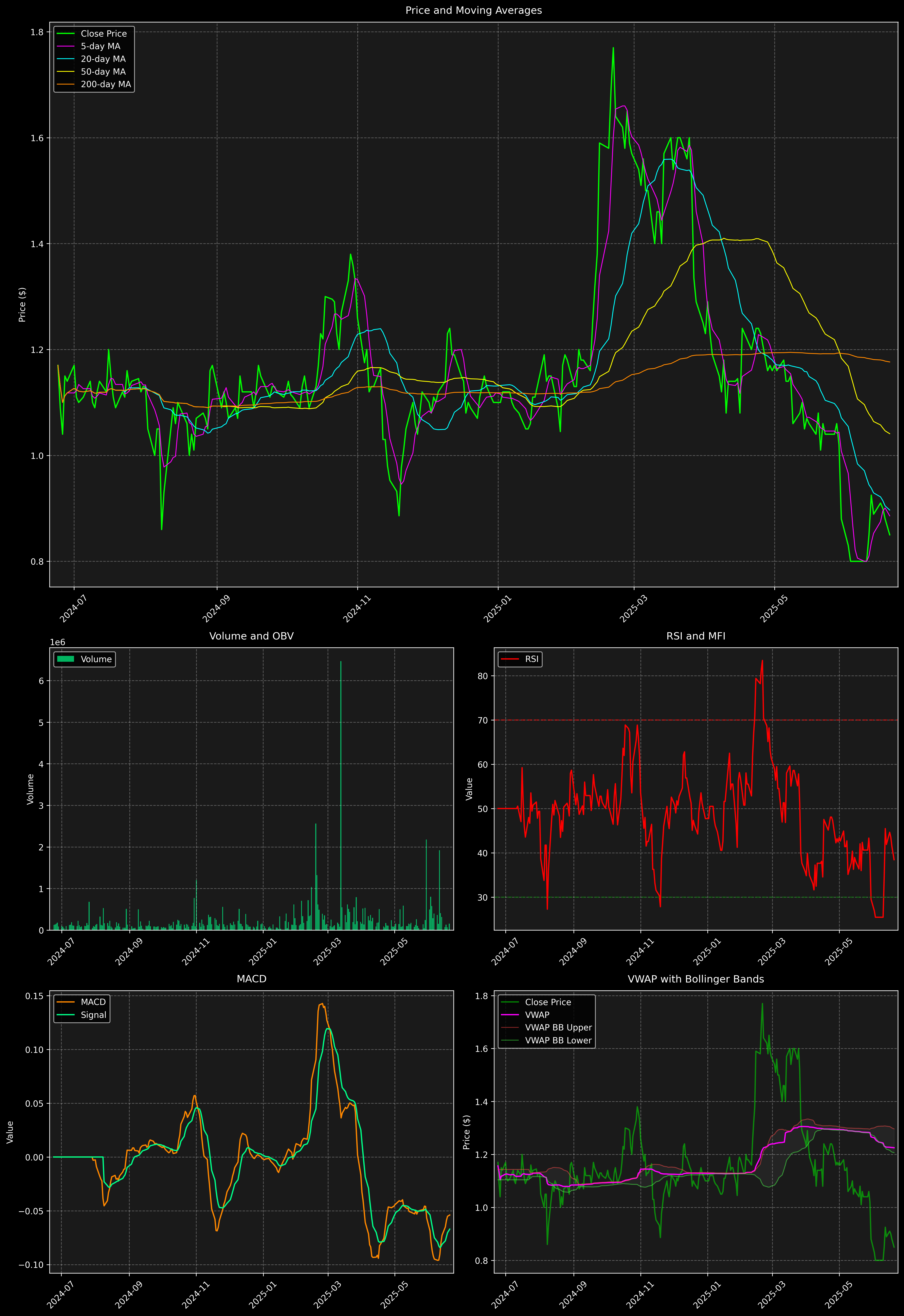The width and height of the screenshot is (904, 1316).
Task: Click the "MACD" chart title
Action: click(252, 979)
